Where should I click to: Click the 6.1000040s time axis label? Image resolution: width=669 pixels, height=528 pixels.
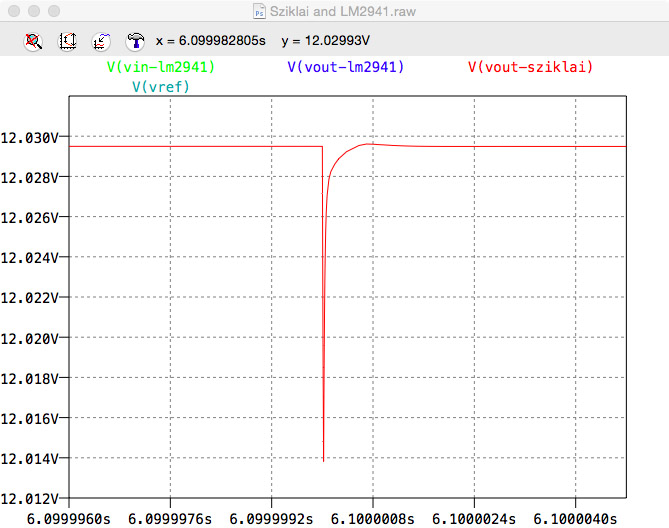(575, 519)
